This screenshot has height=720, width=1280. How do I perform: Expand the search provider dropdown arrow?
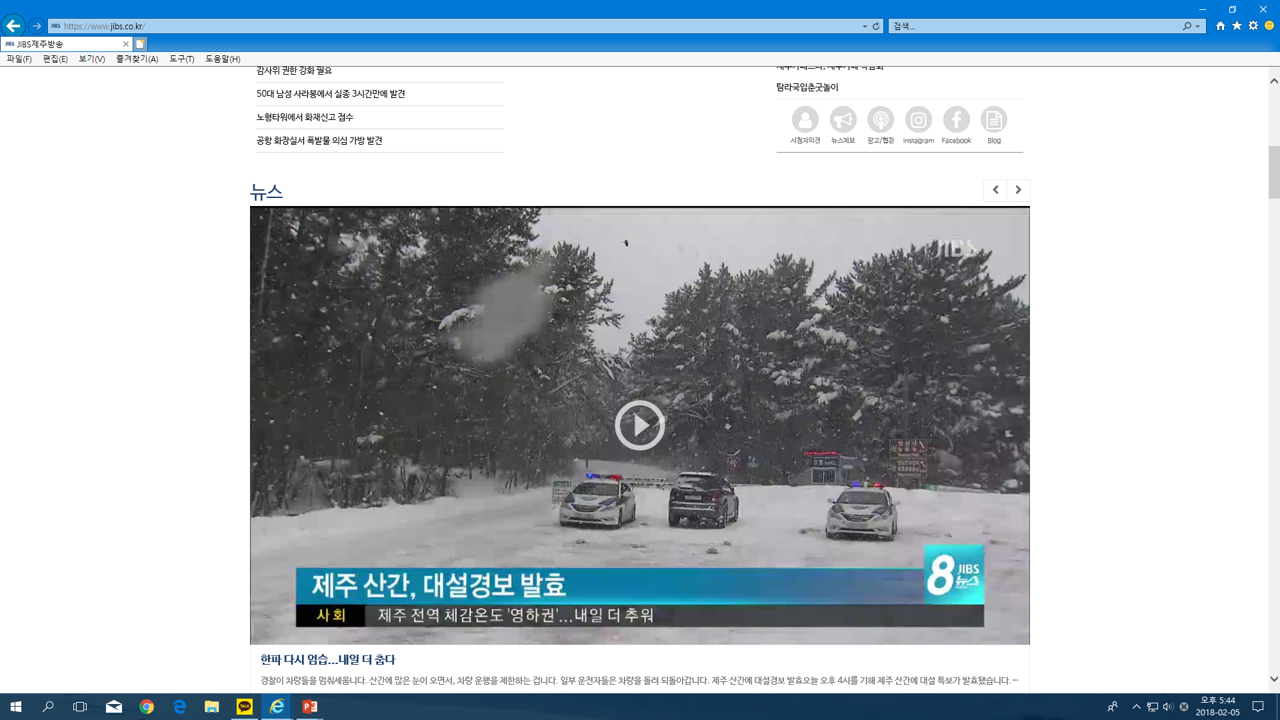pos(1198,27)
